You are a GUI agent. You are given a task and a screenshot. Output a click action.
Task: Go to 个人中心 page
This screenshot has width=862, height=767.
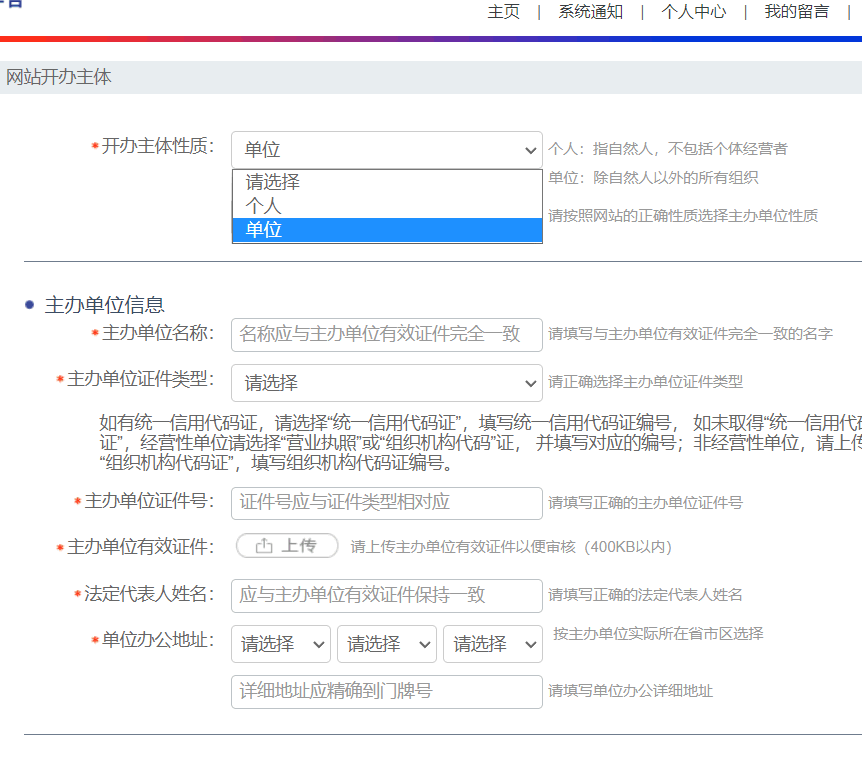693,12
